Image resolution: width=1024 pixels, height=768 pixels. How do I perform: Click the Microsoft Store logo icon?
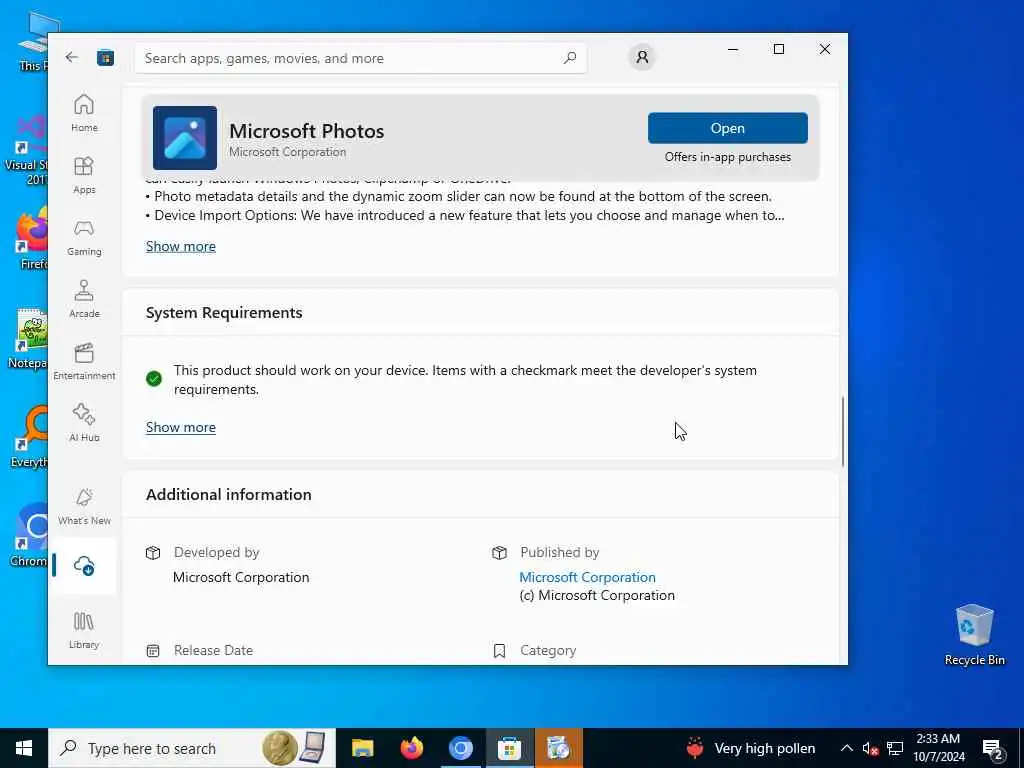click(x=105, y=58)
